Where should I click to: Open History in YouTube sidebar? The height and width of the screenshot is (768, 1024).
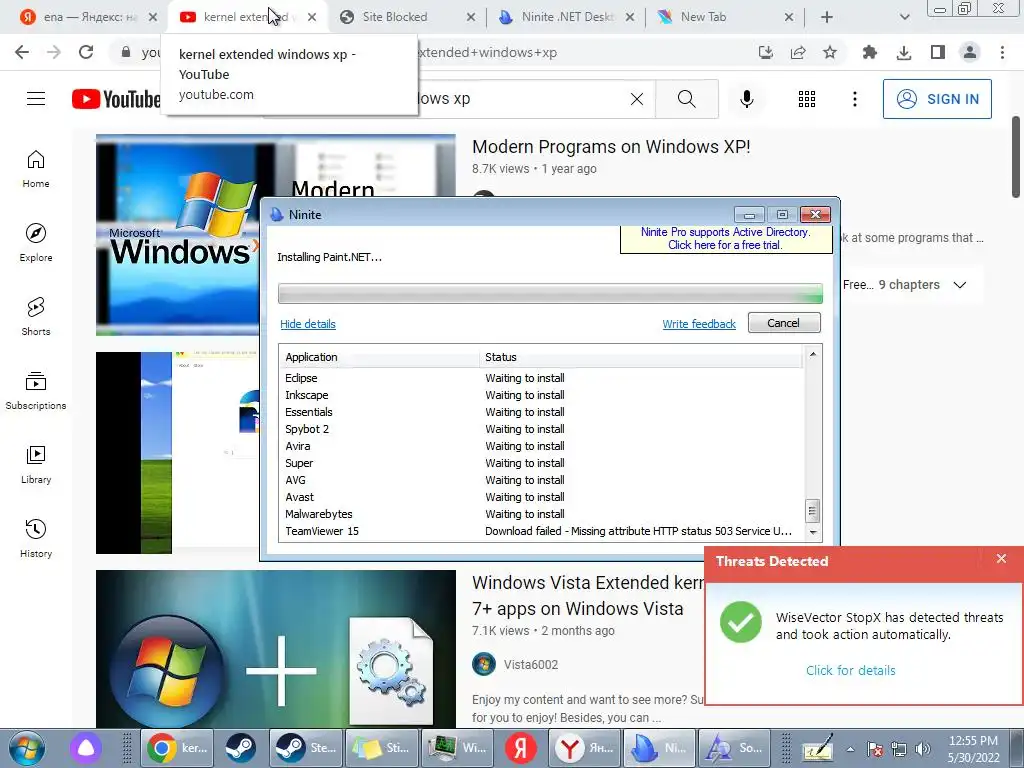(36, 538)
